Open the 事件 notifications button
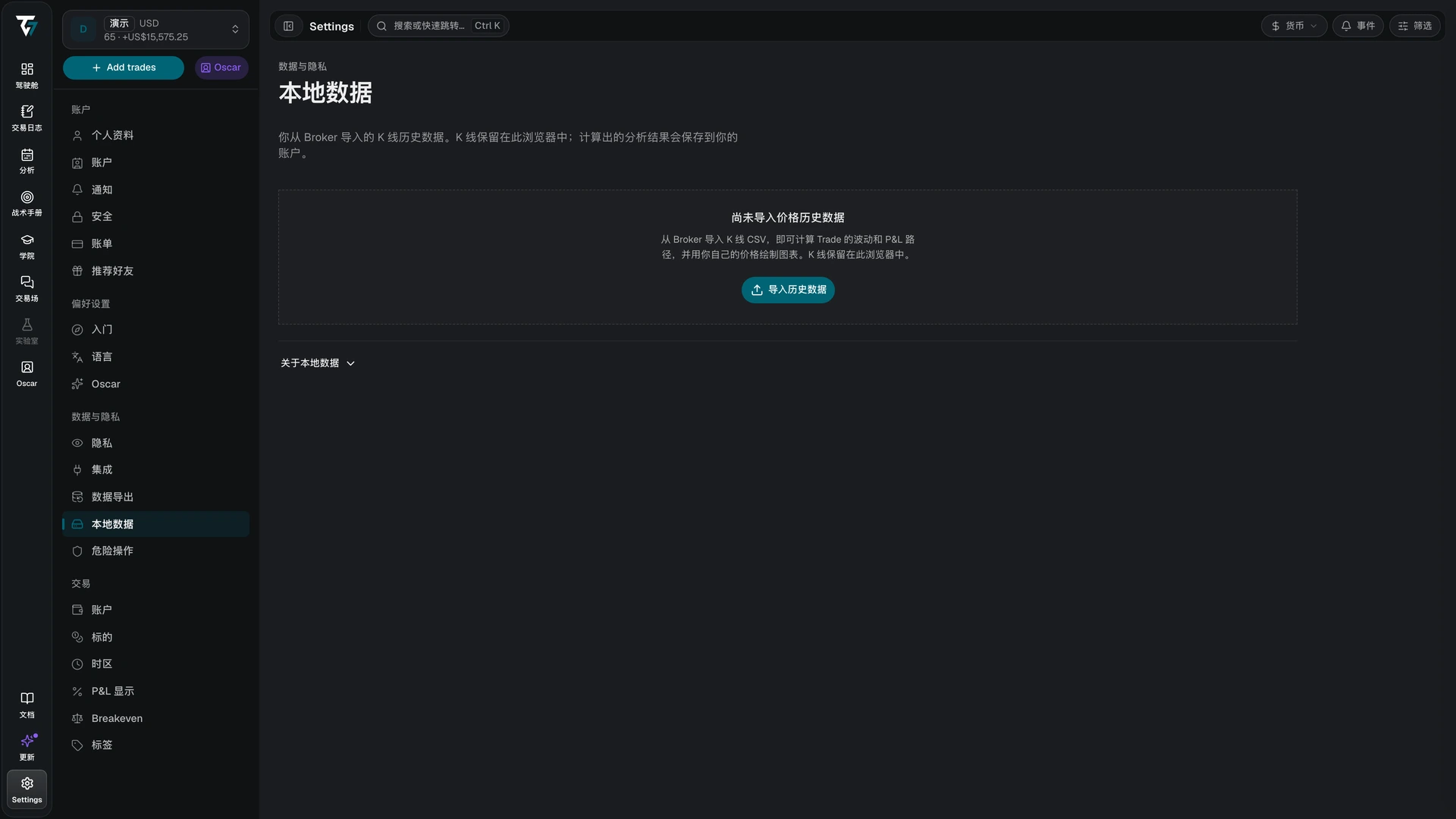This screenshot has width=1456, height=819. coord(1358,26)
